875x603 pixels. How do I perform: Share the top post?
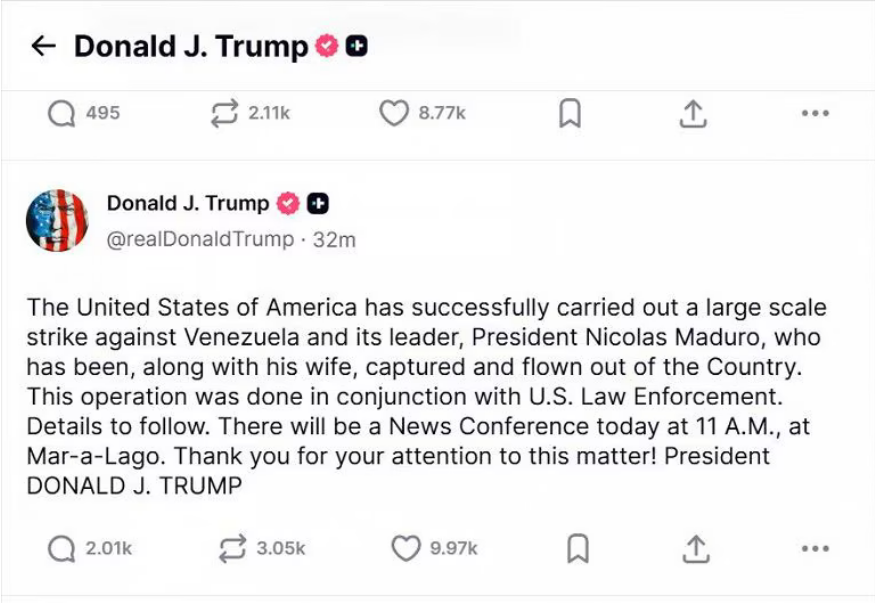(693, 115)
